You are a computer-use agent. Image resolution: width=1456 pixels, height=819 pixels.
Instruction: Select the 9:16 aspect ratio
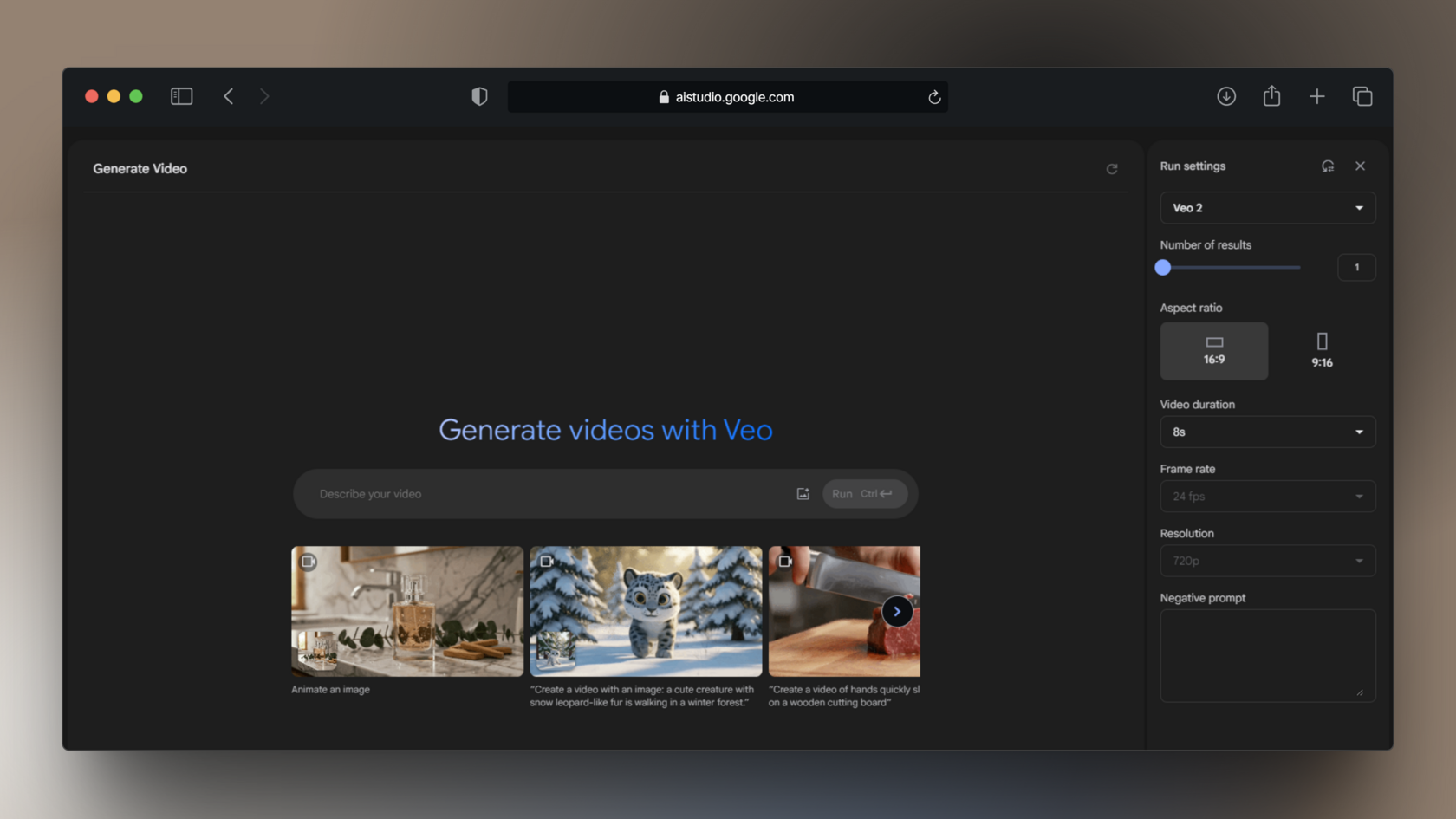click(x=1322, y=351)
